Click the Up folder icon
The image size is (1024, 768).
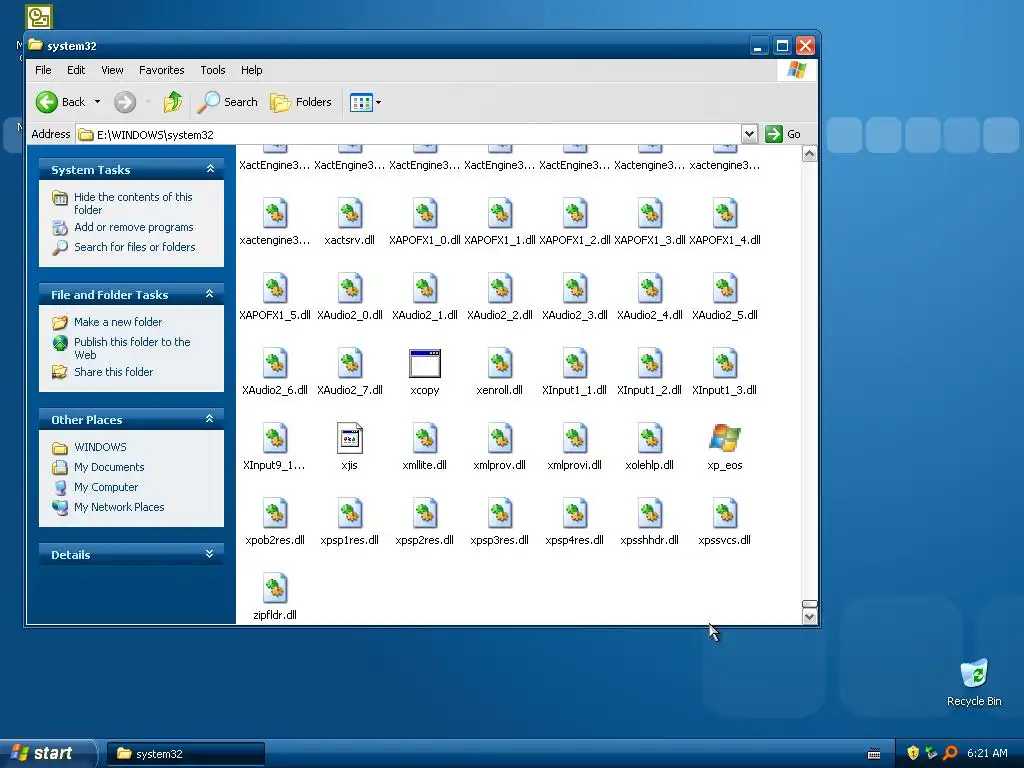pyautogui.click(x=173, y=102)
